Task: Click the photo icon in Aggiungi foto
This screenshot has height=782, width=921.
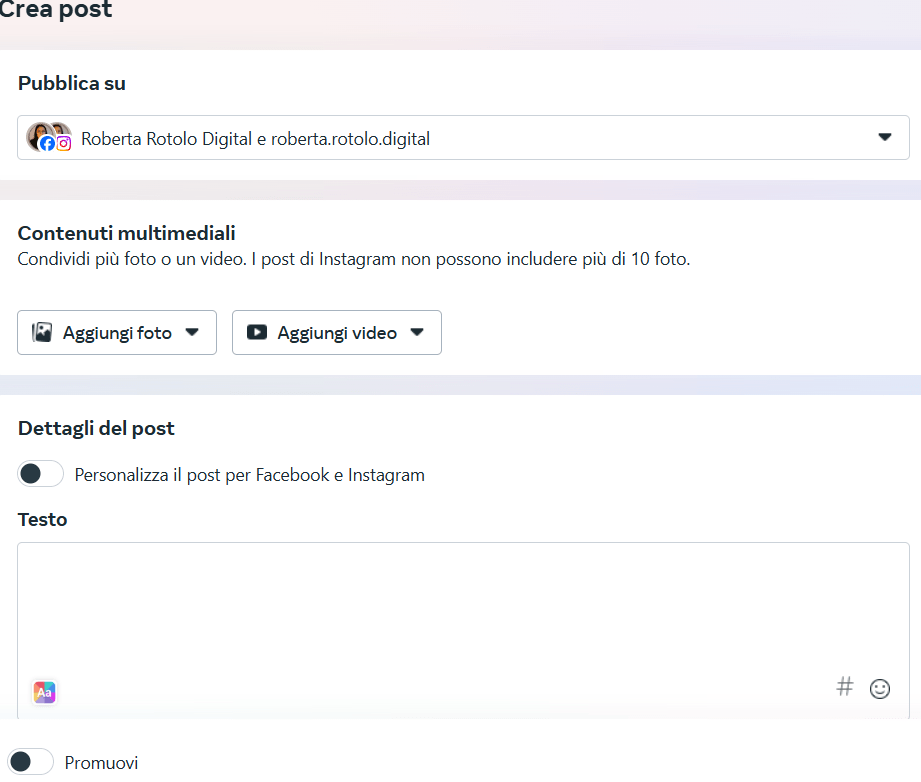Action: click(42, 333)
